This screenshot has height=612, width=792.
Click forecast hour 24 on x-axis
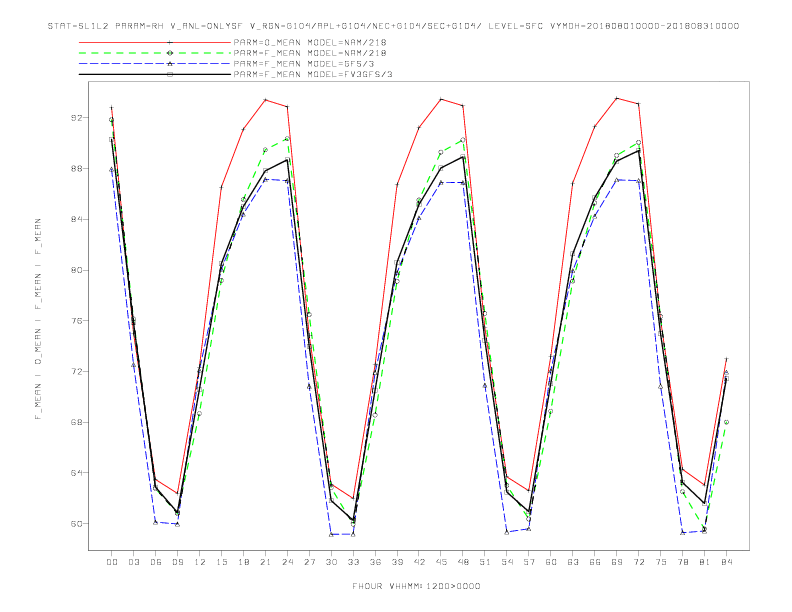287,562
